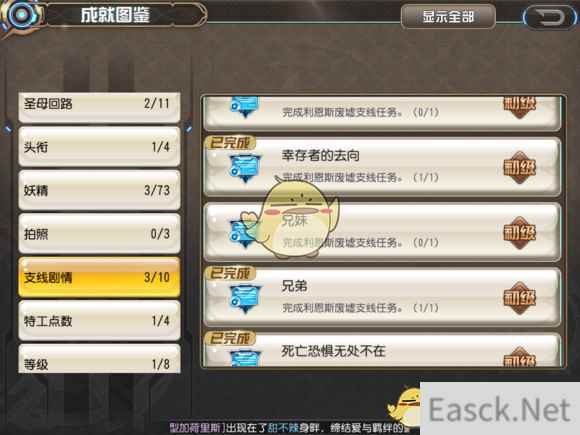Tap the 初级 badge on 兄妹 row

[x=520, y=233]
